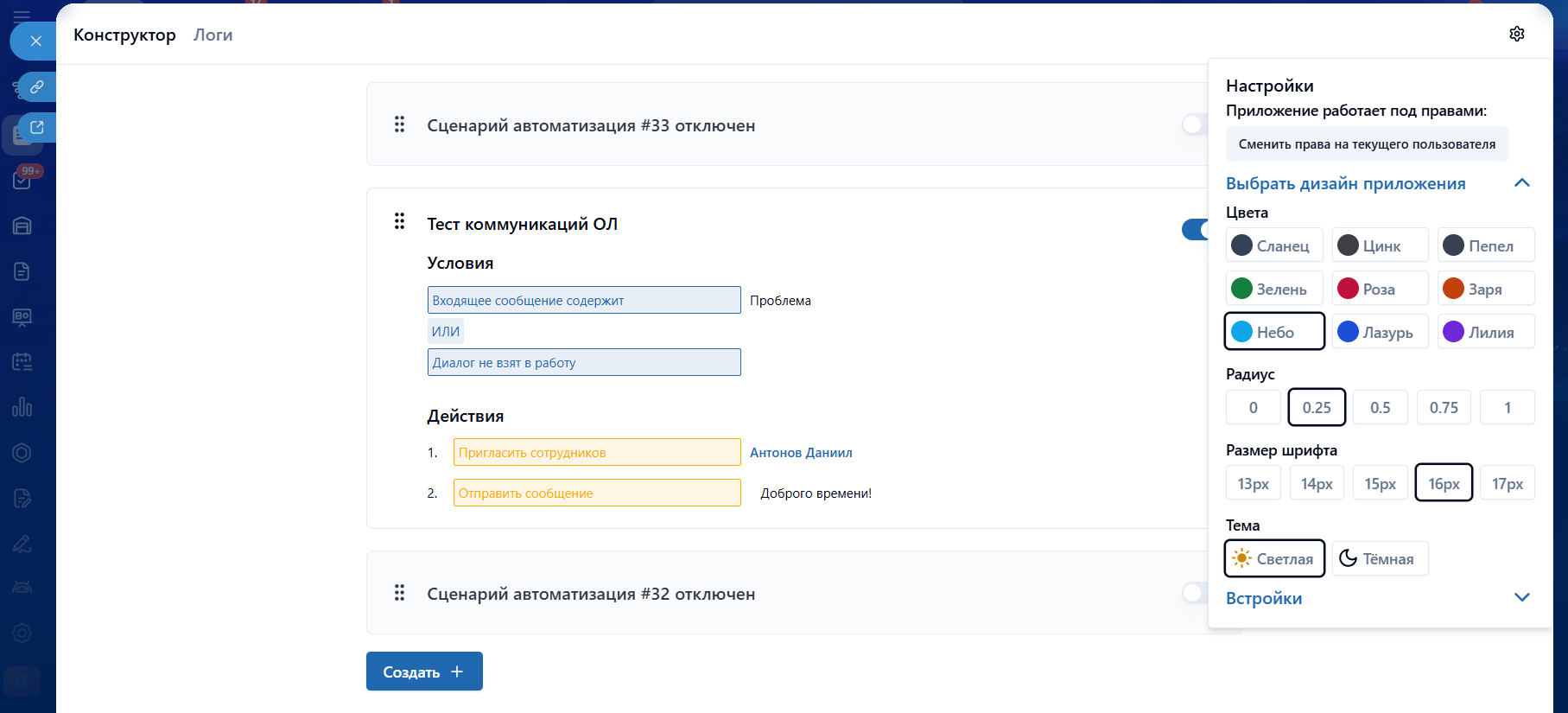Open the hexagon icon in left sidebar
This screenshot has height=713, width=1568.
point(22,453)
